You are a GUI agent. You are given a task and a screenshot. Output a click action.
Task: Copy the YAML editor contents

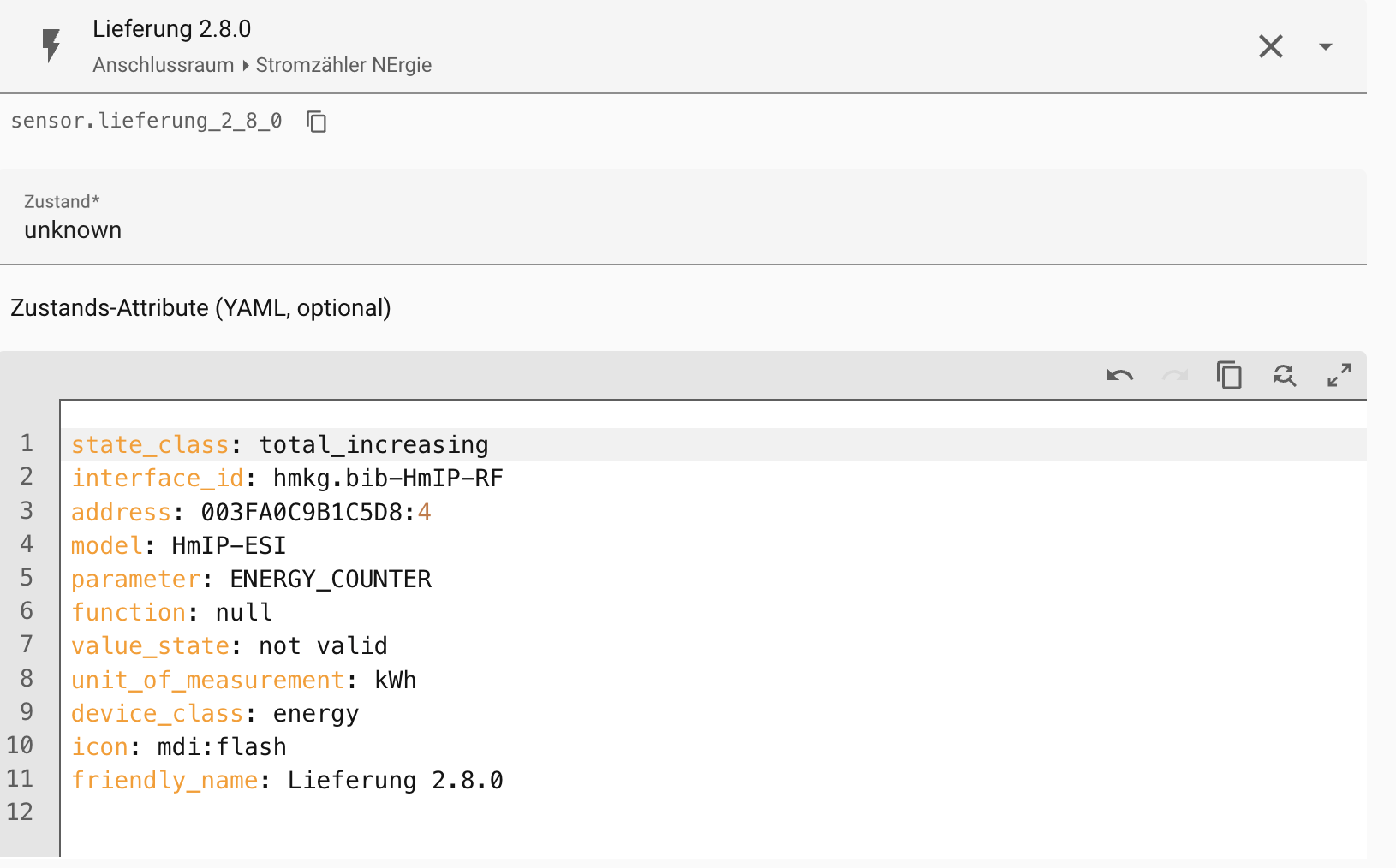(1229, 375)
